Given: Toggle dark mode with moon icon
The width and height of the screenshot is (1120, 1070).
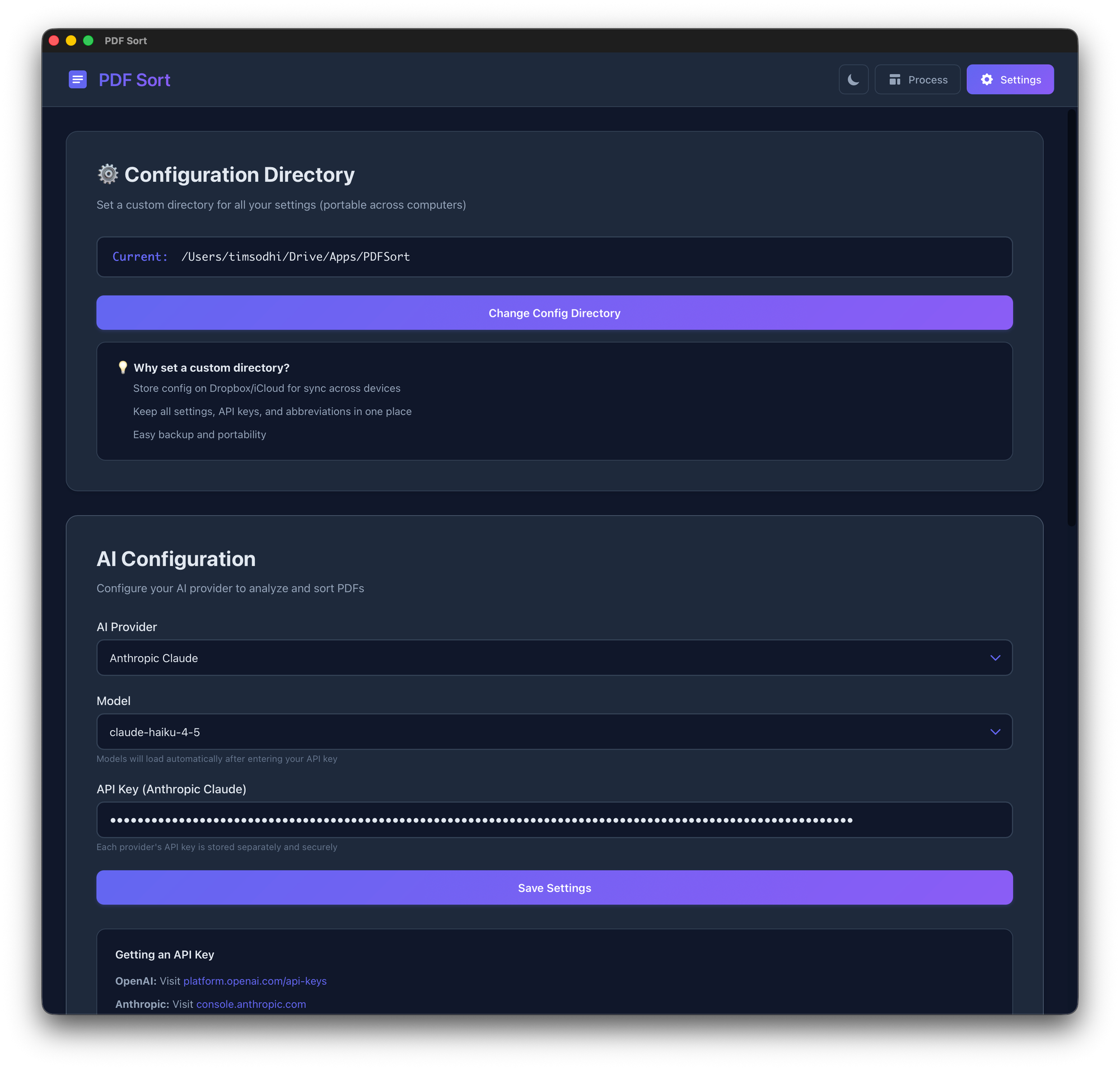Looking at the screenshot, I should point(853,80).
